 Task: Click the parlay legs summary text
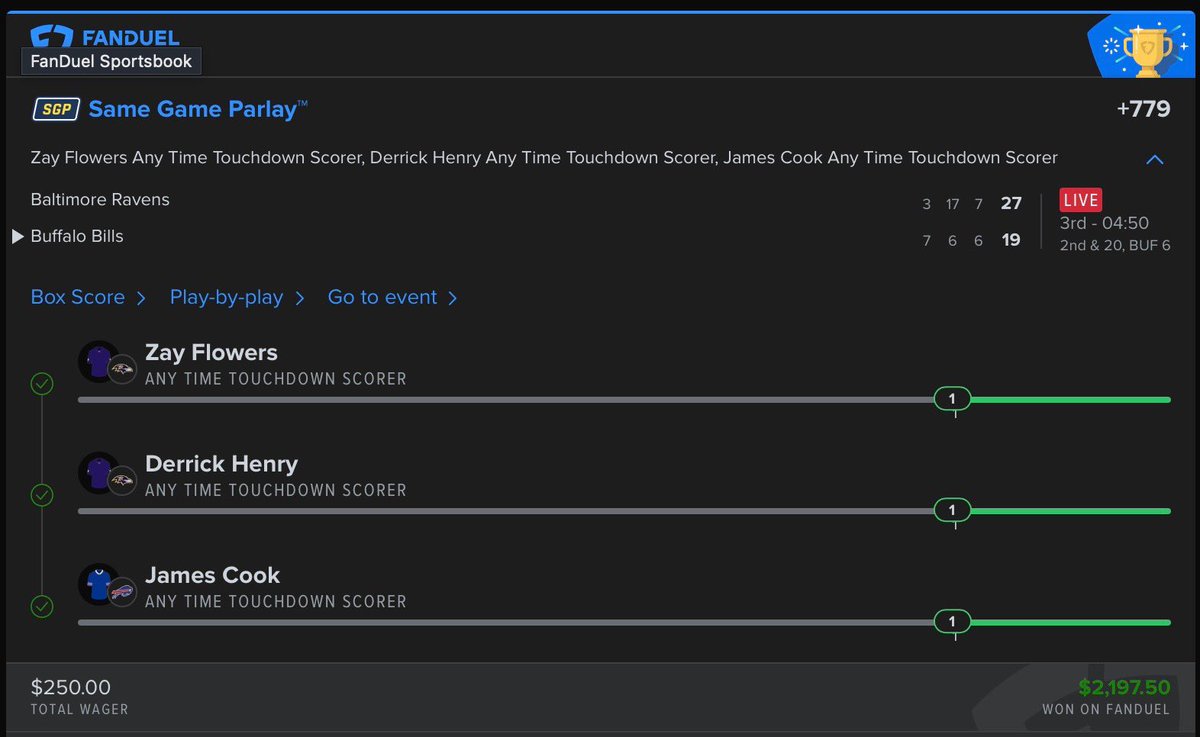[x=544, y=157]
